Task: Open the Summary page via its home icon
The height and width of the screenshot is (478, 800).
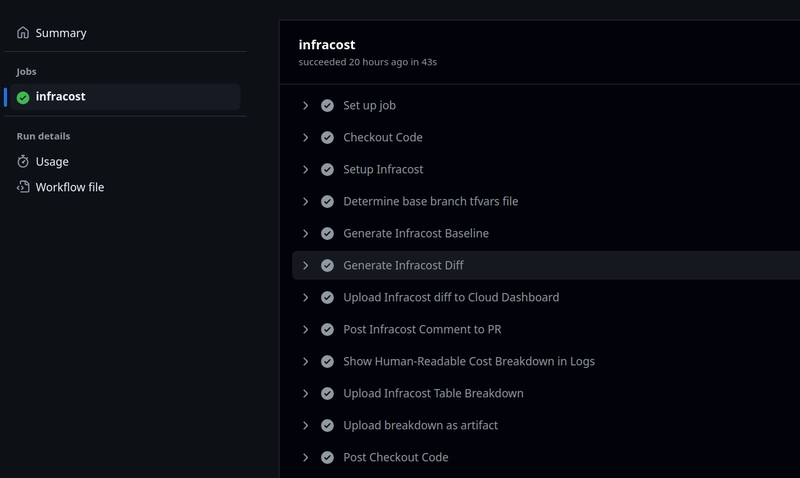Action: pos(23,33)
